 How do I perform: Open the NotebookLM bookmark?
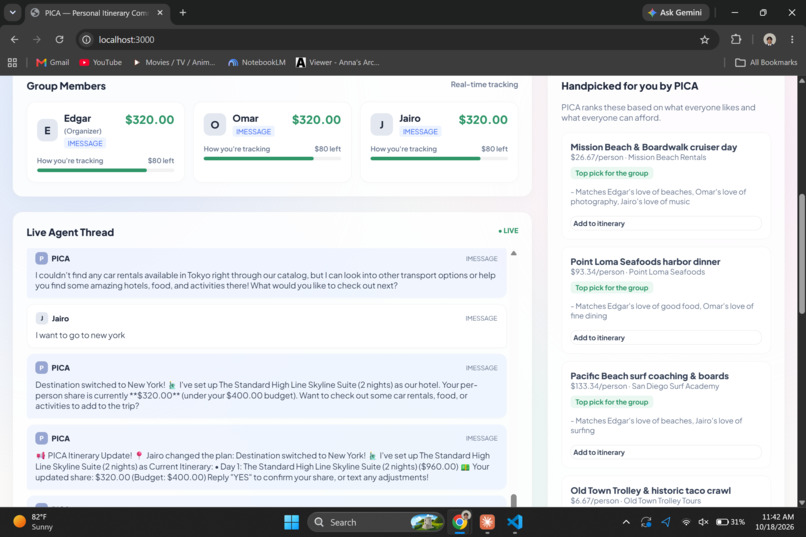click(x=257, y=63)
